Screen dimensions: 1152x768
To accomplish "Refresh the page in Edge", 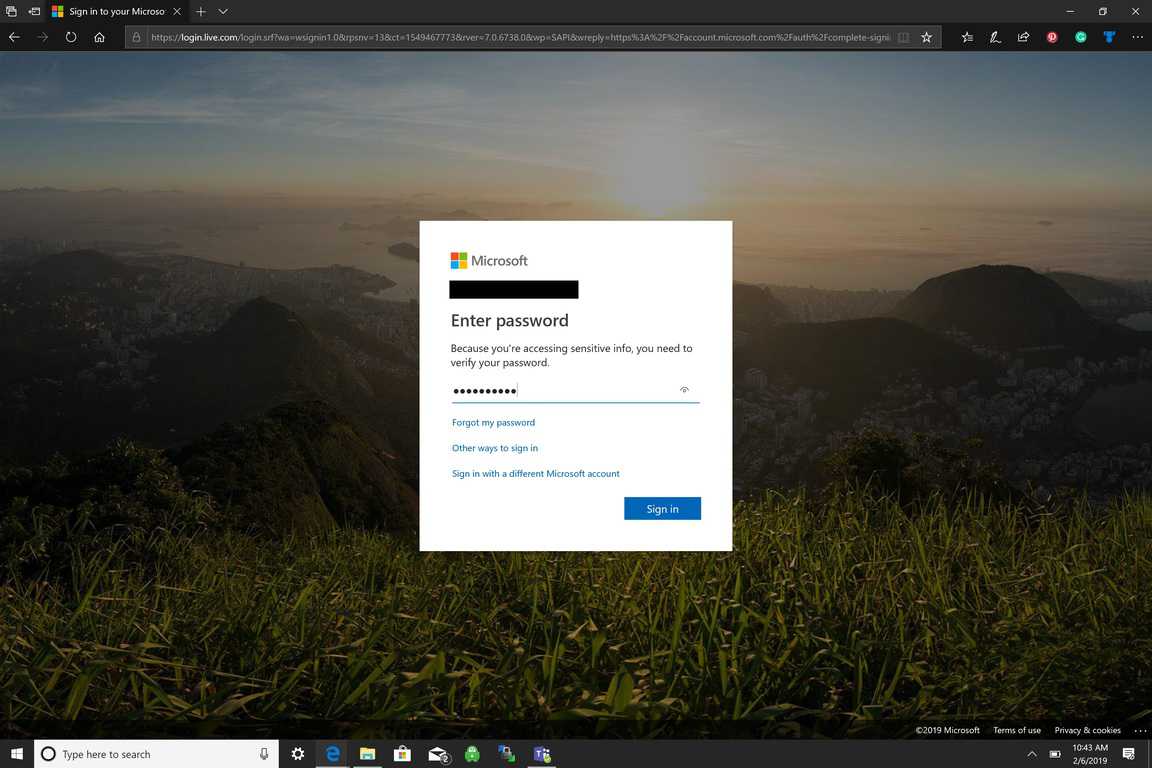I will point(71,37).
